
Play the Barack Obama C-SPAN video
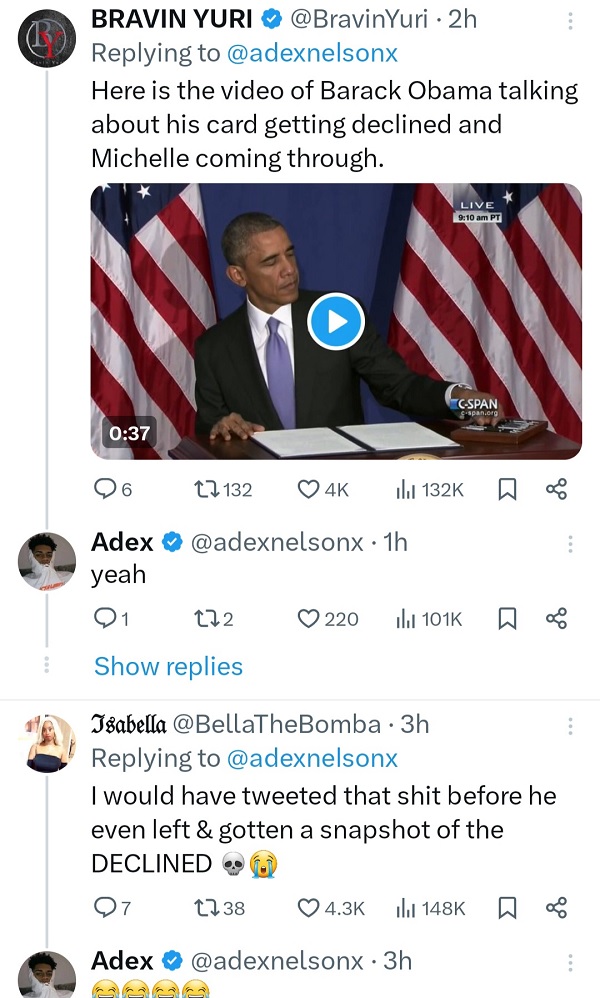[x=335, y=321]
